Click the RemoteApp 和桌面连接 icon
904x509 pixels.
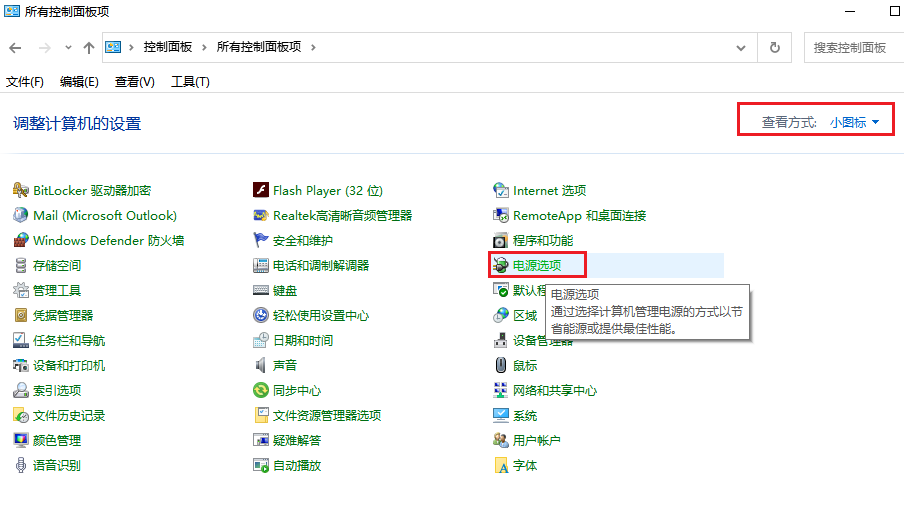click(x=500, y=215)
